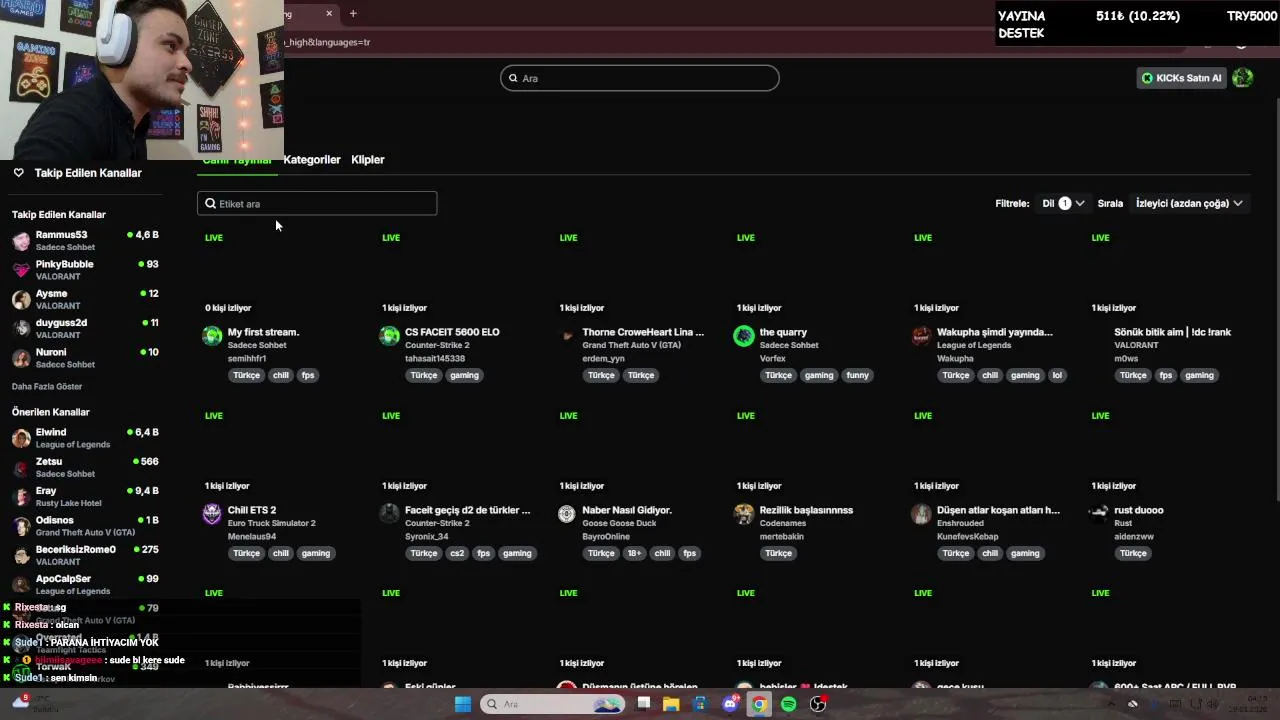Select Aysme in followed channels
The height and width of the screenshot is (720, 1280).
(86, 299)
